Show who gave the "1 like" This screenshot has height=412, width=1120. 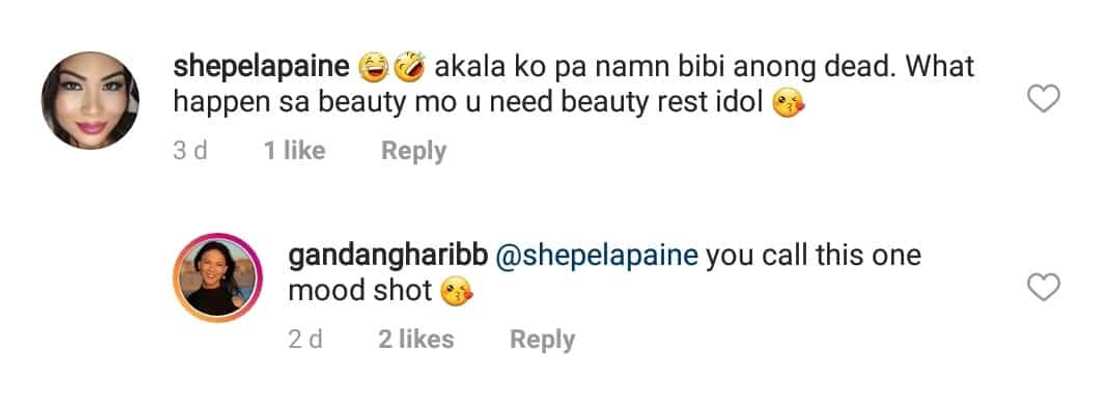tap(294, 151)
